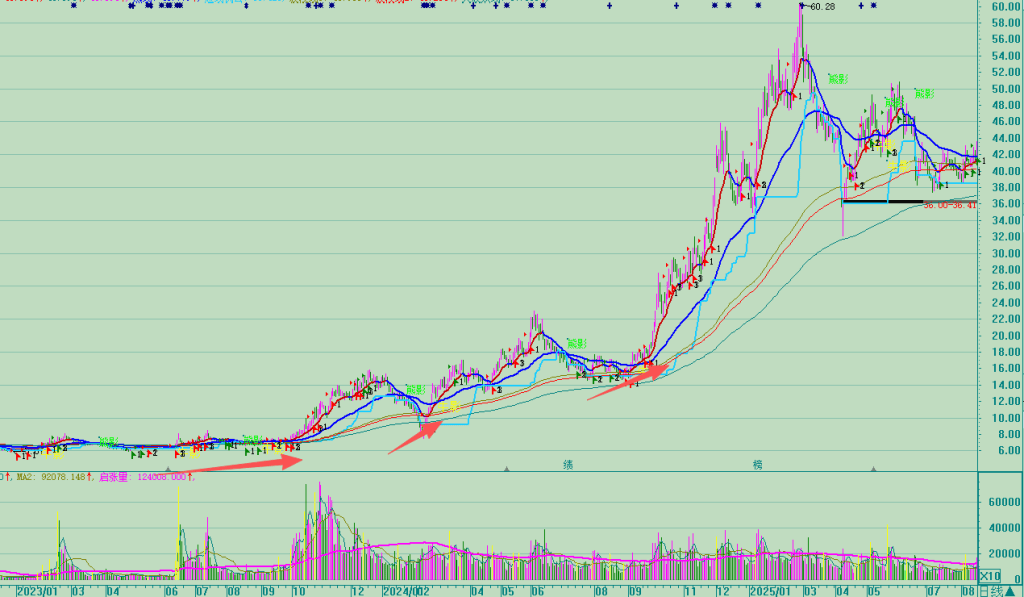Select the red arrow pointing at the 2024/02 low
This screenshot has height=597, width=1024.
click(x=415, y=437)
